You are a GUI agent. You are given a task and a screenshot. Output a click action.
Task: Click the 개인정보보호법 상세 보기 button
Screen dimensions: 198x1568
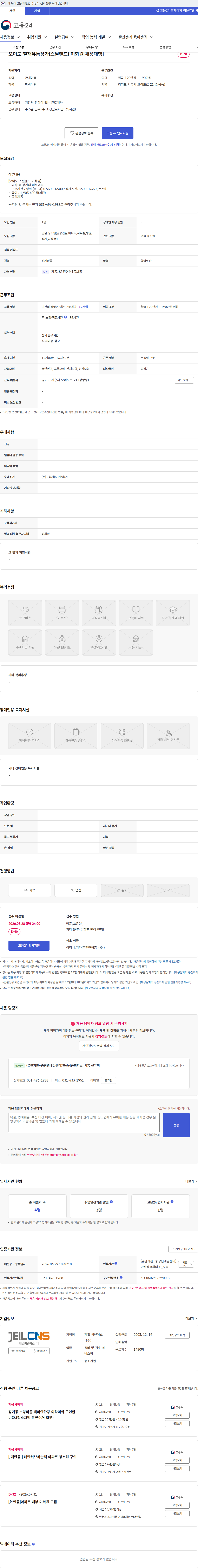coord(99,1046)
